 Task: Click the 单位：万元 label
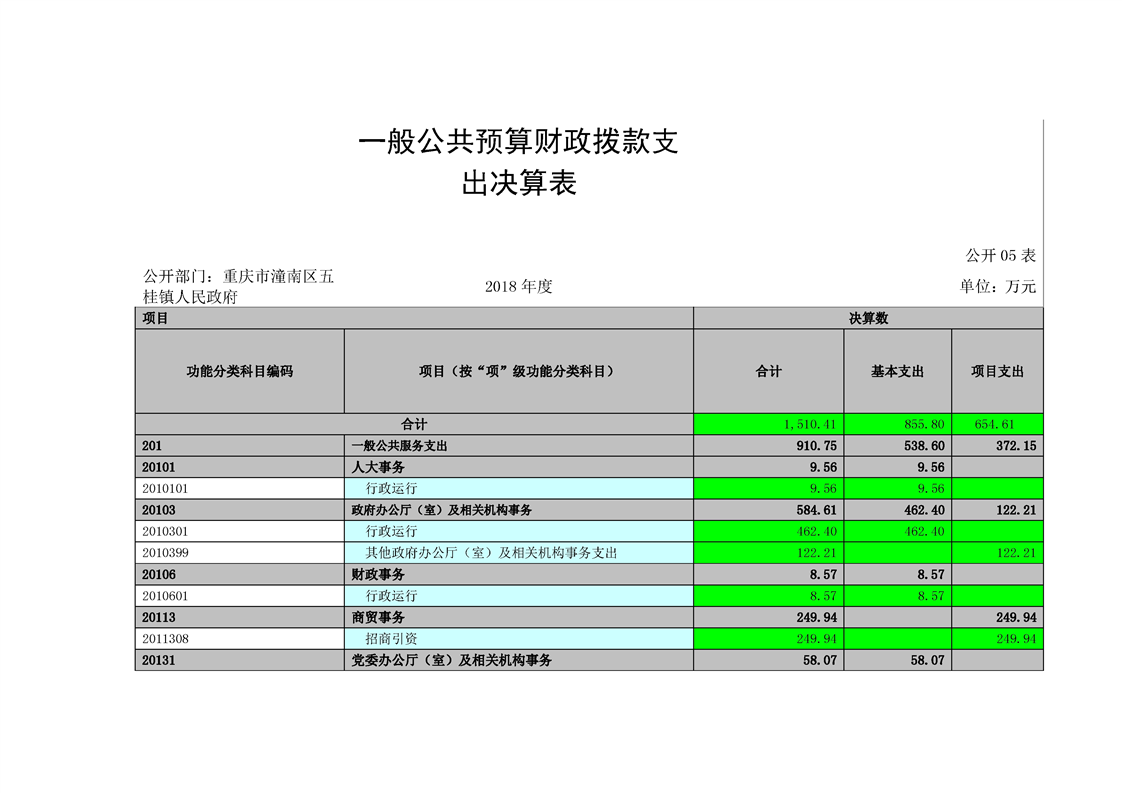pyautogui.click(x=997, y=286)
